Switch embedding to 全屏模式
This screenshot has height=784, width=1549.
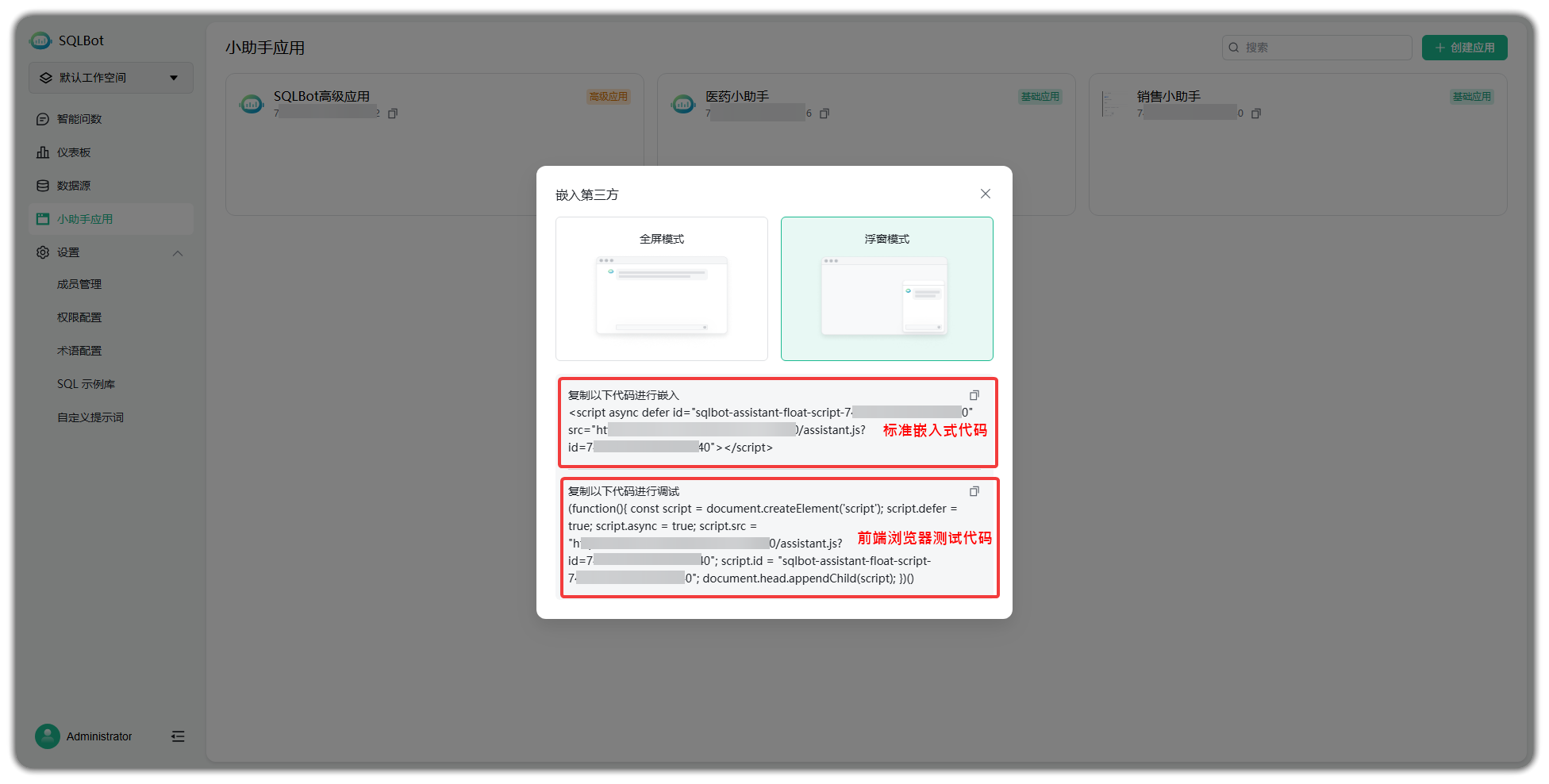(661, 289)
